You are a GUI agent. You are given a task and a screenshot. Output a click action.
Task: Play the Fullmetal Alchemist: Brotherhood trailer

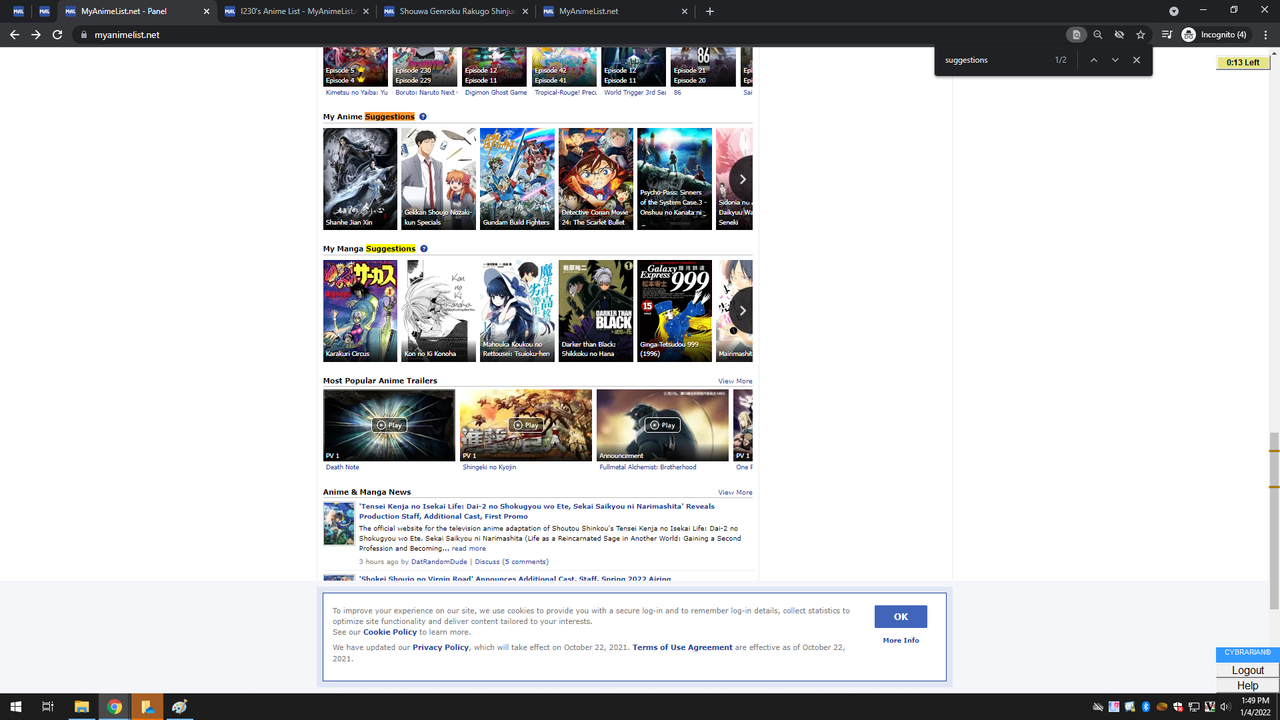click(662, 425)
